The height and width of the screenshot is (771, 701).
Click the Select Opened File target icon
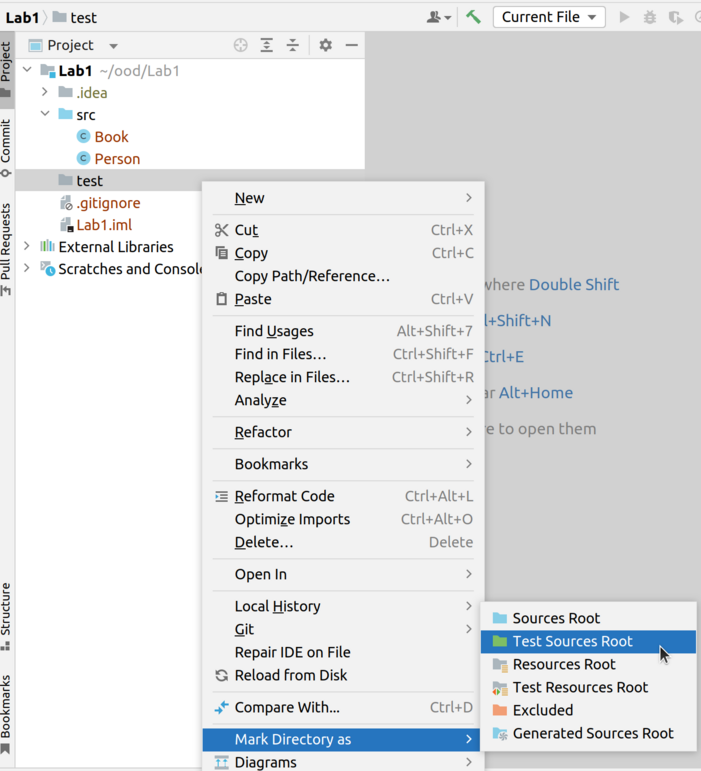[240, 45]
